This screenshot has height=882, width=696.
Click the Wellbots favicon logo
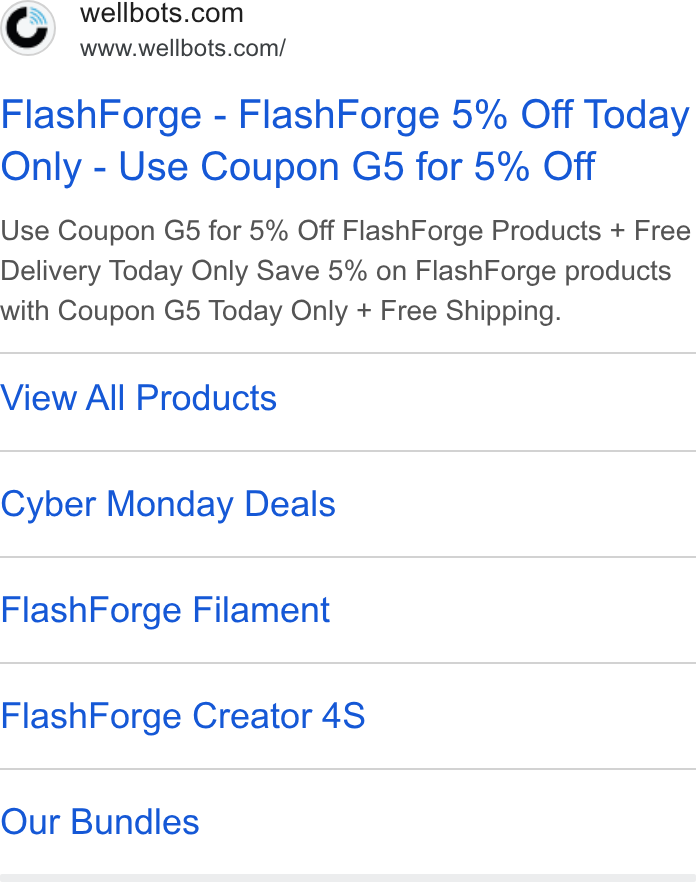tap(28, 28)
